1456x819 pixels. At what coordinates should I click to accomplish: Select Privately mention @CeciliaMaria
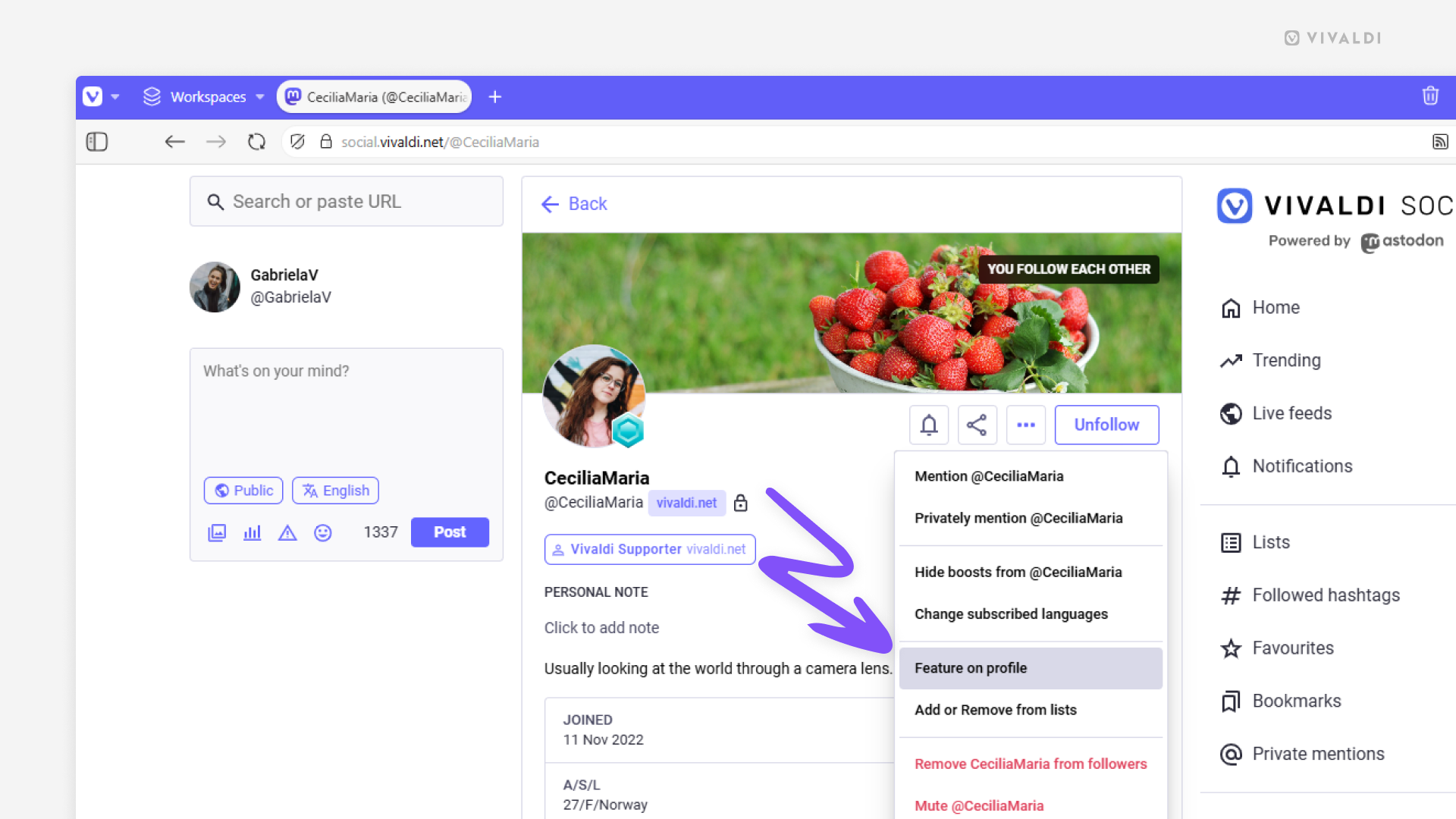click(1031, 518)
